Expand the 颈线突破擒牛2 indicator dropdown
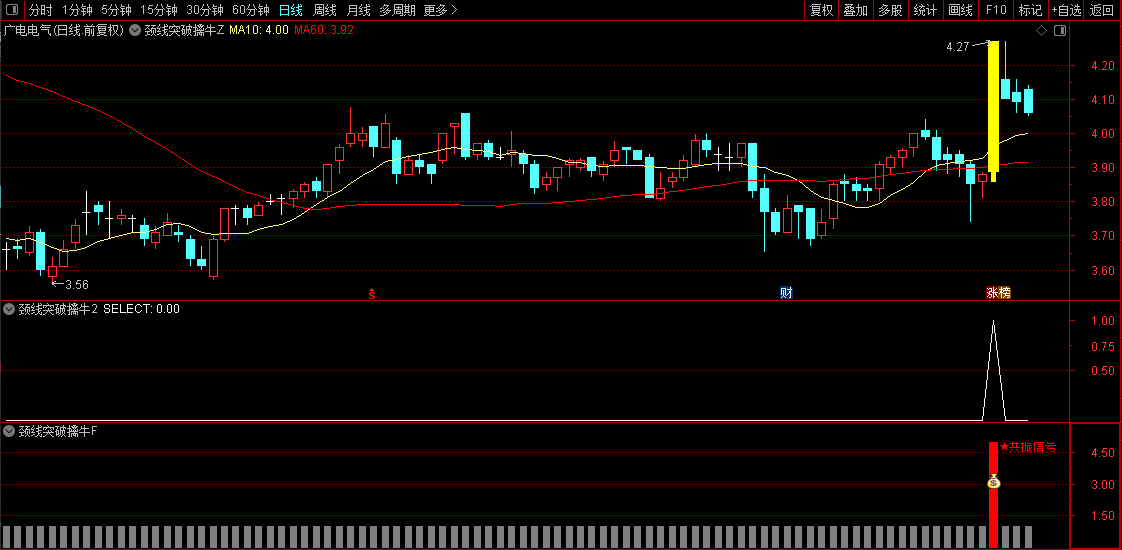1122x550 pixels. pos(9,309)
